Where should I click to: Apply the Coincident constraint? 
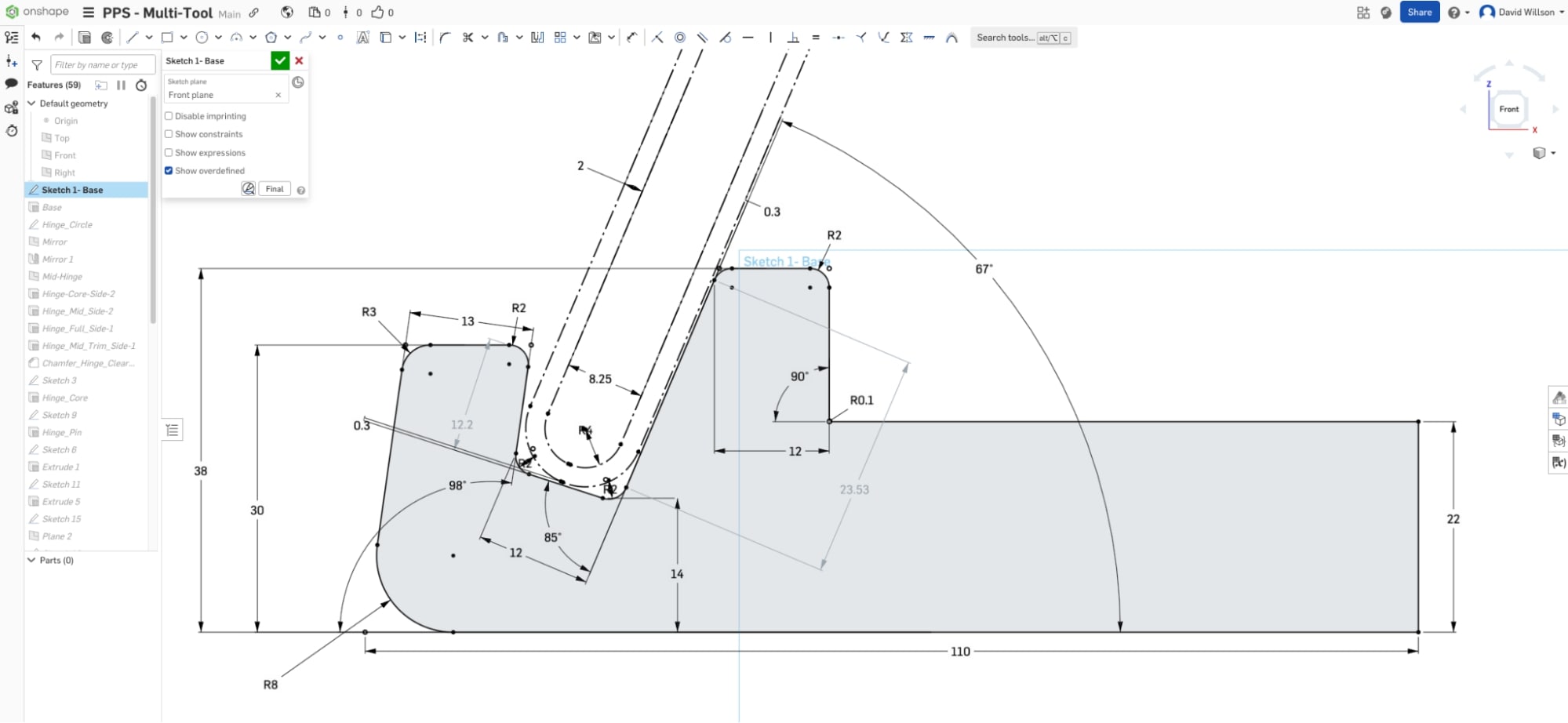(x=657, y=37)
